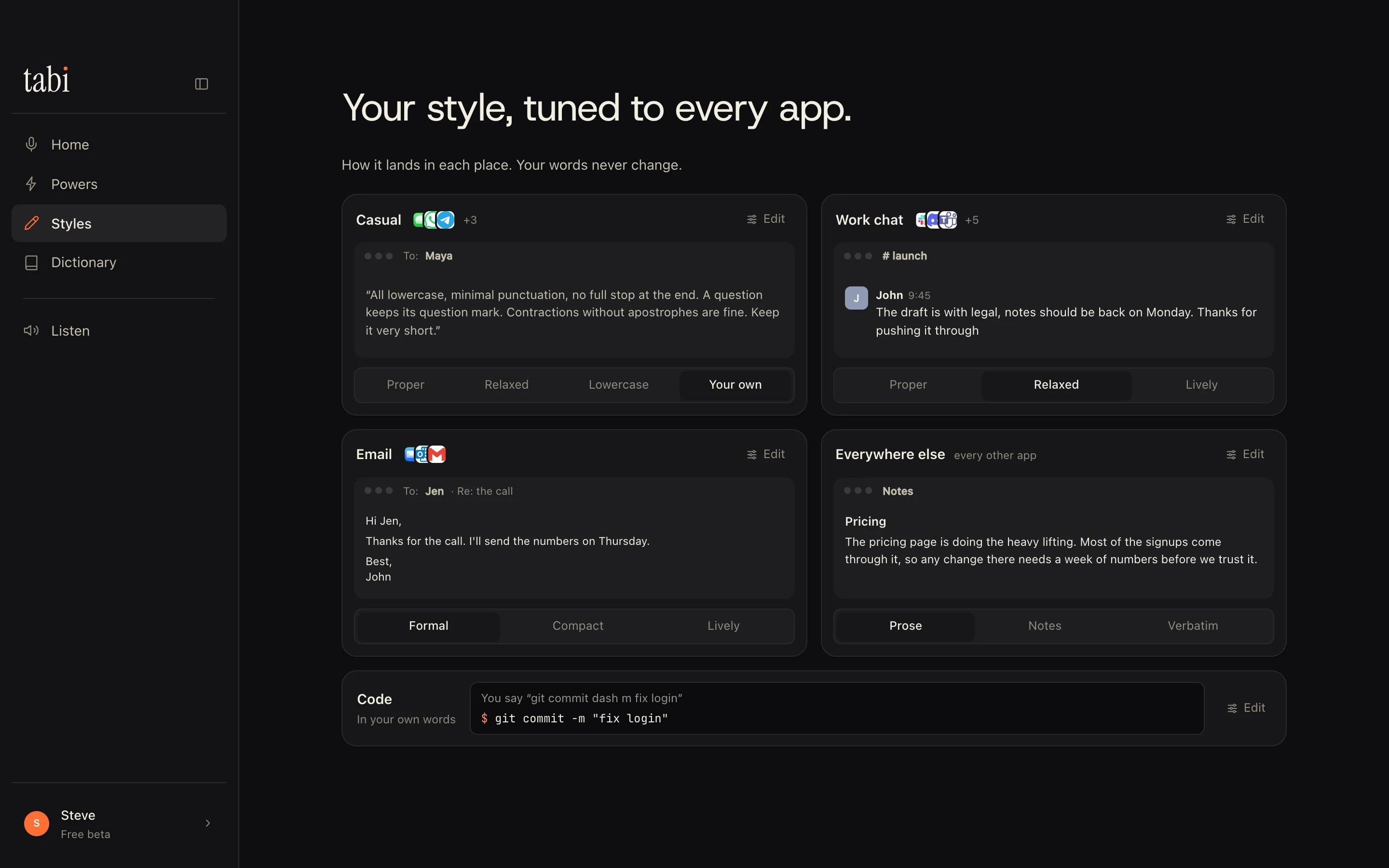1389x868 pixels.
Task: Click the 'Re: the call' subject text
Action: (485, 491)
